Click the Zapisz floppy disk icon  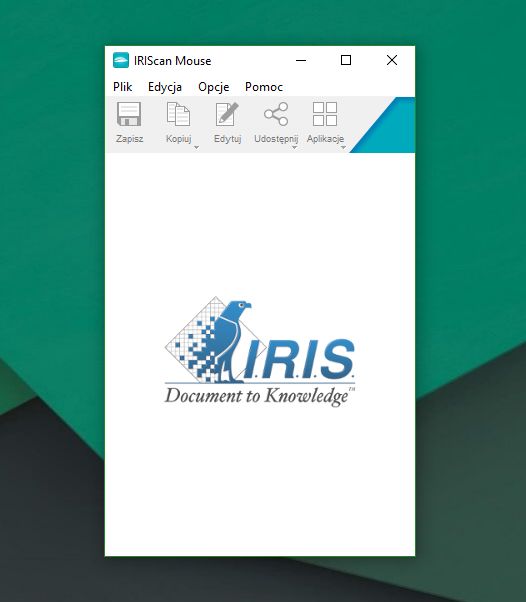pos(129,114)
